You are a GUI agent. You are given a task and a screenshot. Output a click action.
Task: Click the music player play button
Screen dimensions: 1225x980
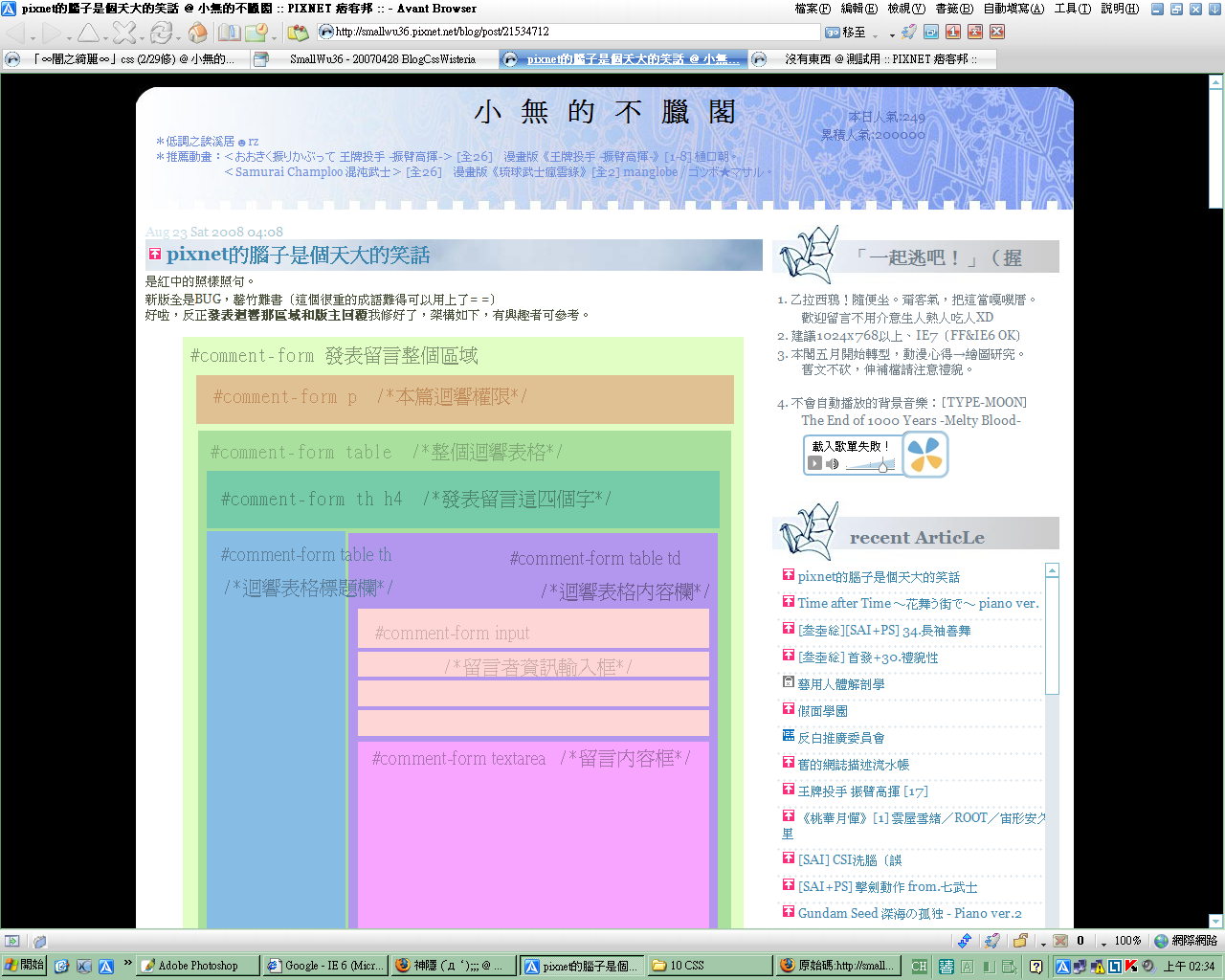point(814,464)
